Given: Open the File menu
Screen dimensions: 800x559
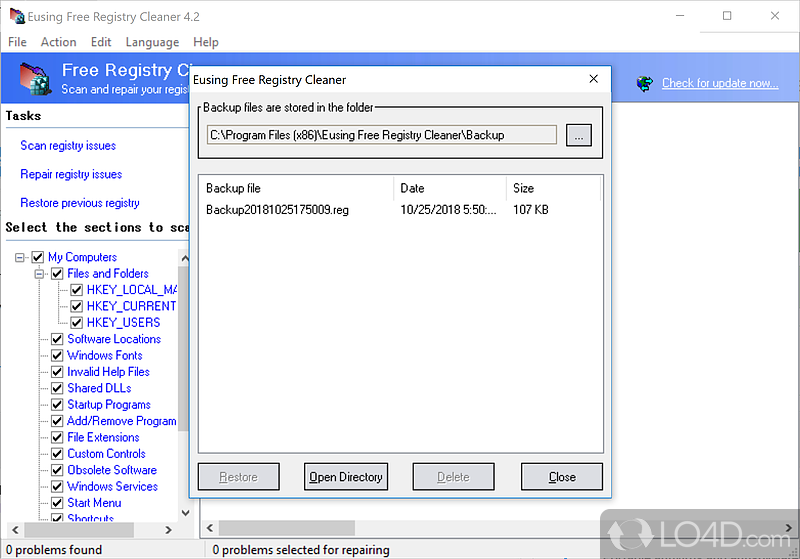Looking at the screenshot, I should click(17, 42).
